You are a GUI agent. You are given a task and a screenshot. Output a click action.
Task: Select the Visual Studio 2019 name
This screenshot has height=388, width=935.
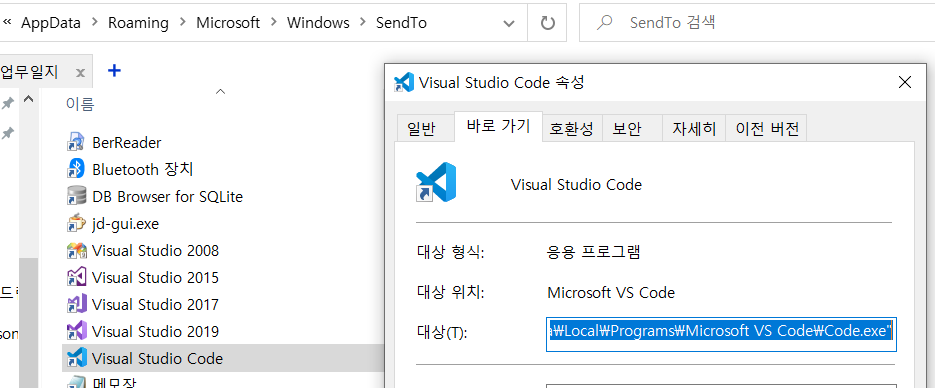[155, 331]
